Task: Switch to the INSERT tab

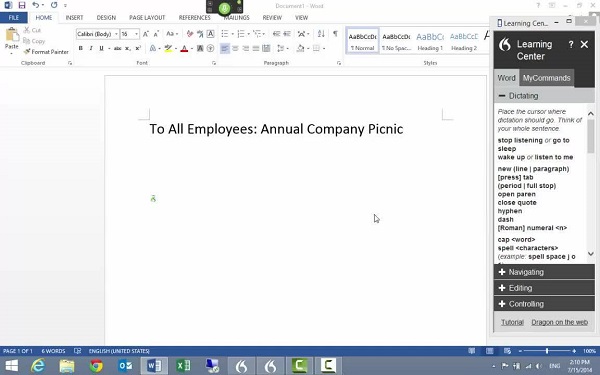Action: pyautogui.click(x=74, y=18)
